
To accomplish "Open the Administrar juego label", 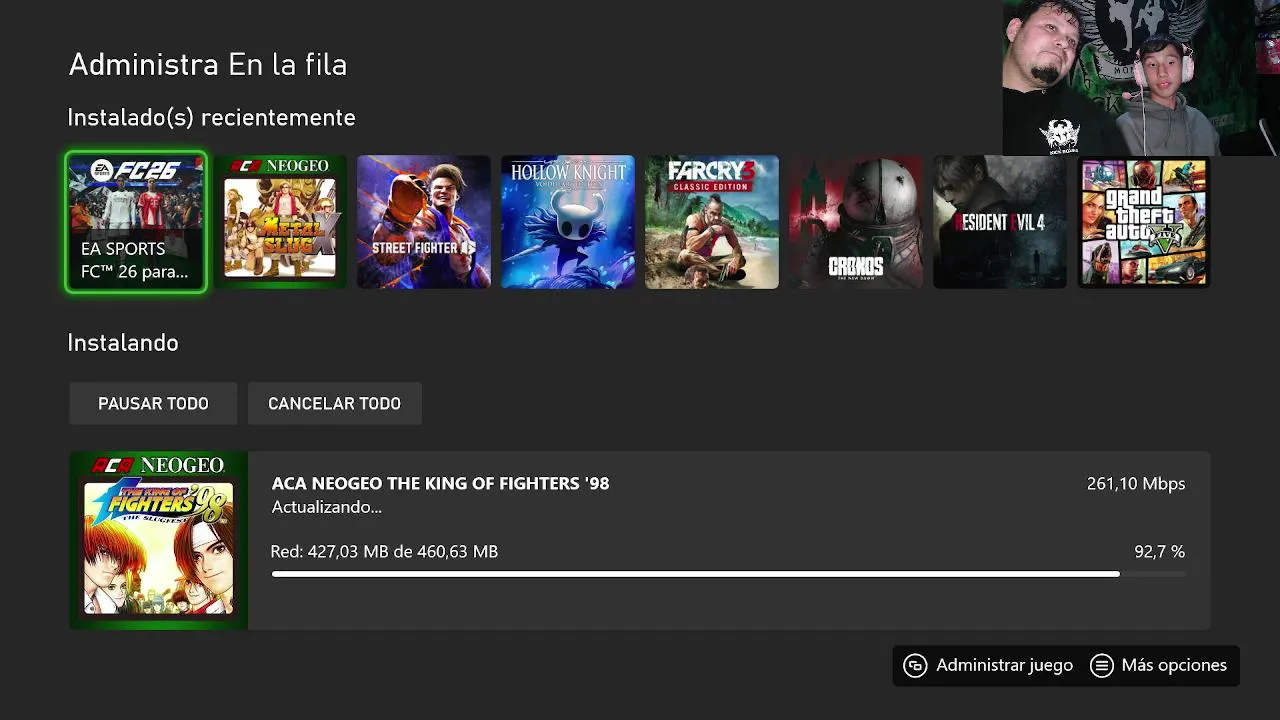I will click(1004, 666).
